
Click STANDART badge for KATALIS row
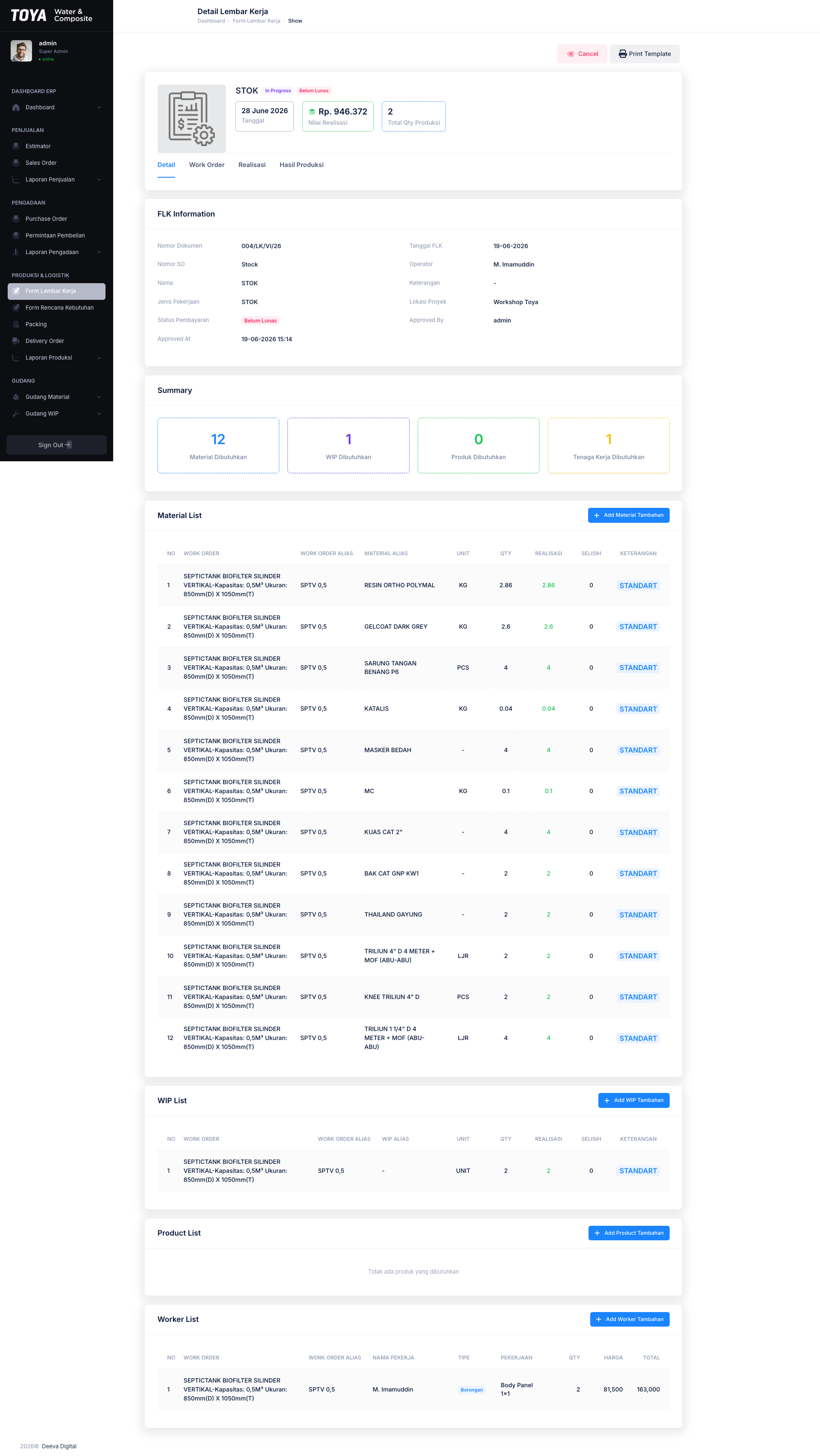[638, 709]
